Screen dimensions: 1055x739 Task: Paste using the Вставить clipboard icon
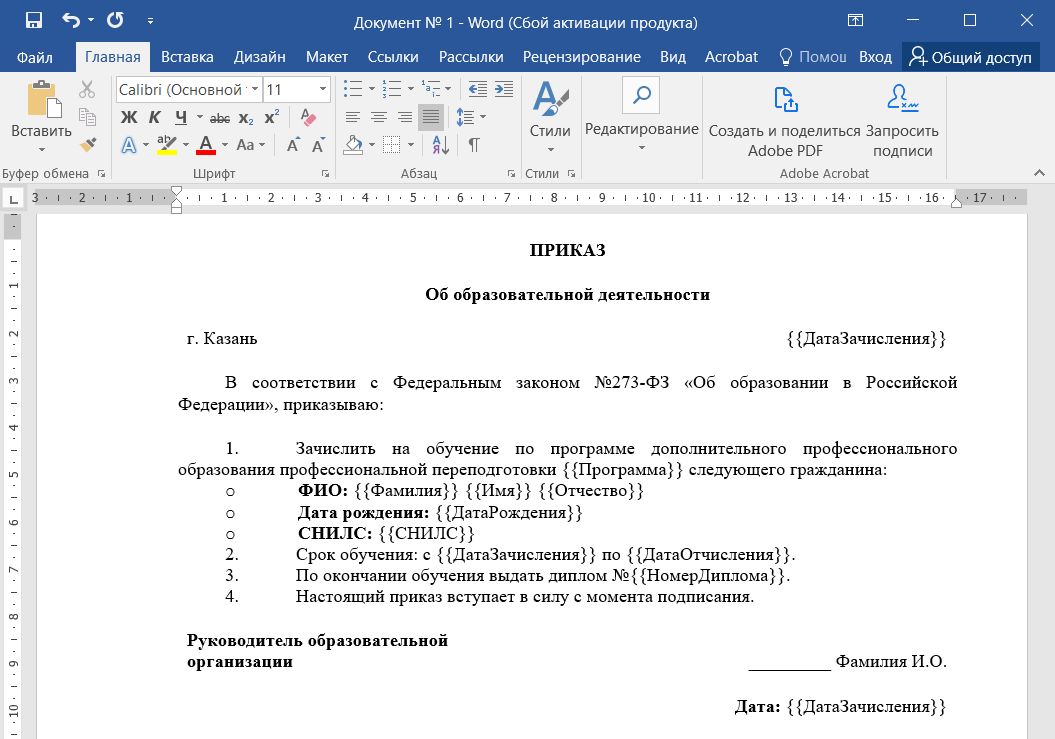42,99
